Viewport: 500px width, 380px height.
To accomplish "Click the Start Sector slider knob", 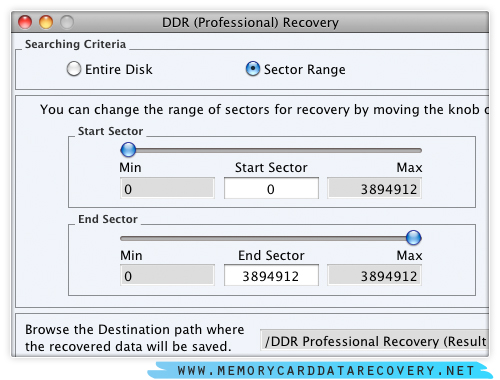I will click(128, 150).
